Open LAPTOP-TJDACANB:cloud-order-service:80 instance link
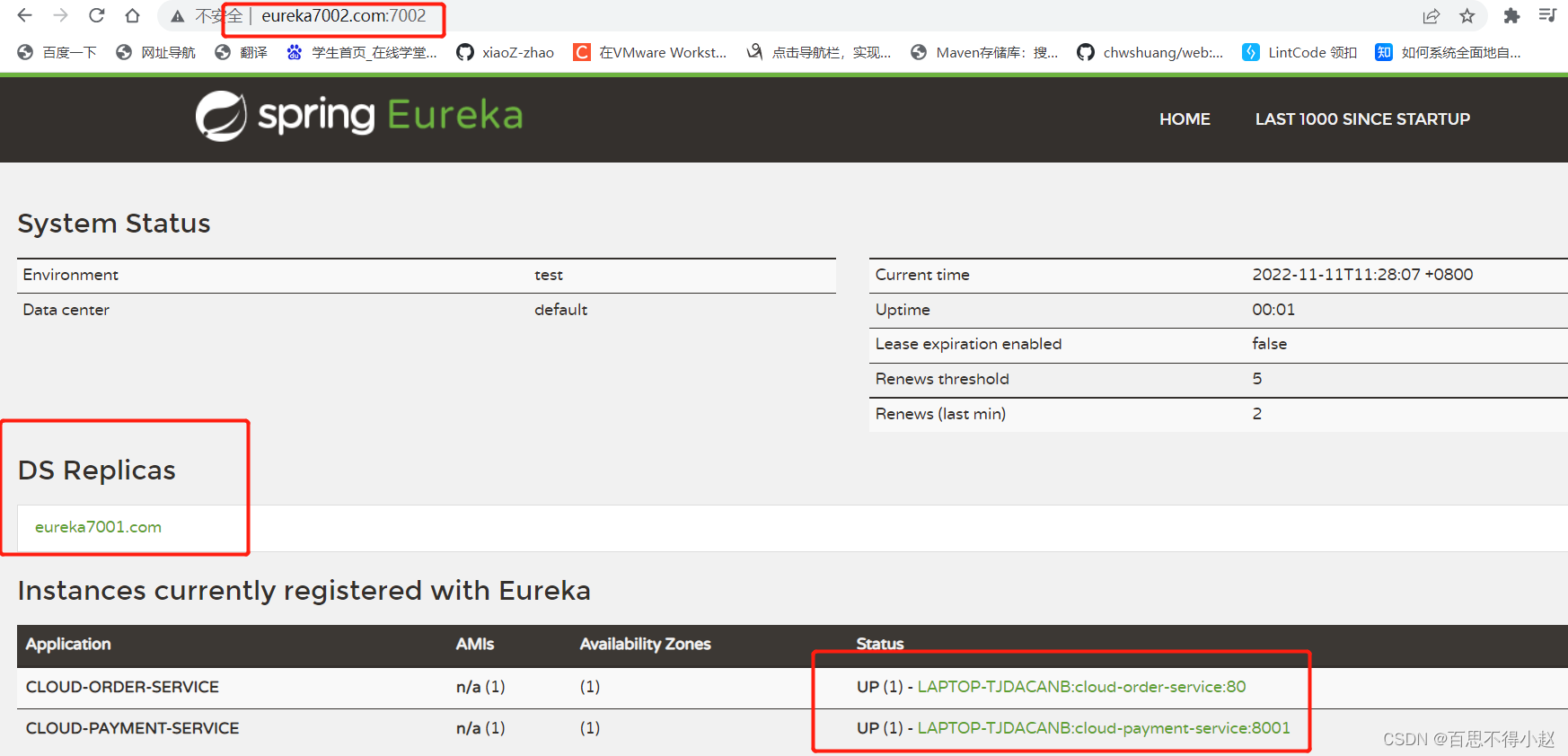Image resolution: width=1568 pixels, height=756 pixels. click(x=1081, y=686)
